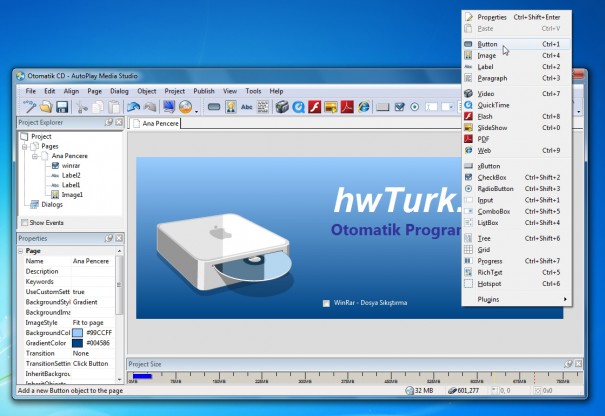
Task: Click the Properties list scroll up arrow
Action: click(x=119, y=251)
